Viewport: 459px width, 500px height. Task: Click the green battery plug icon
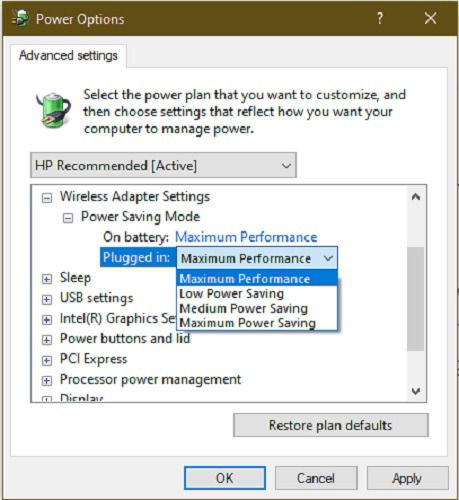click(x=54, y=110)
